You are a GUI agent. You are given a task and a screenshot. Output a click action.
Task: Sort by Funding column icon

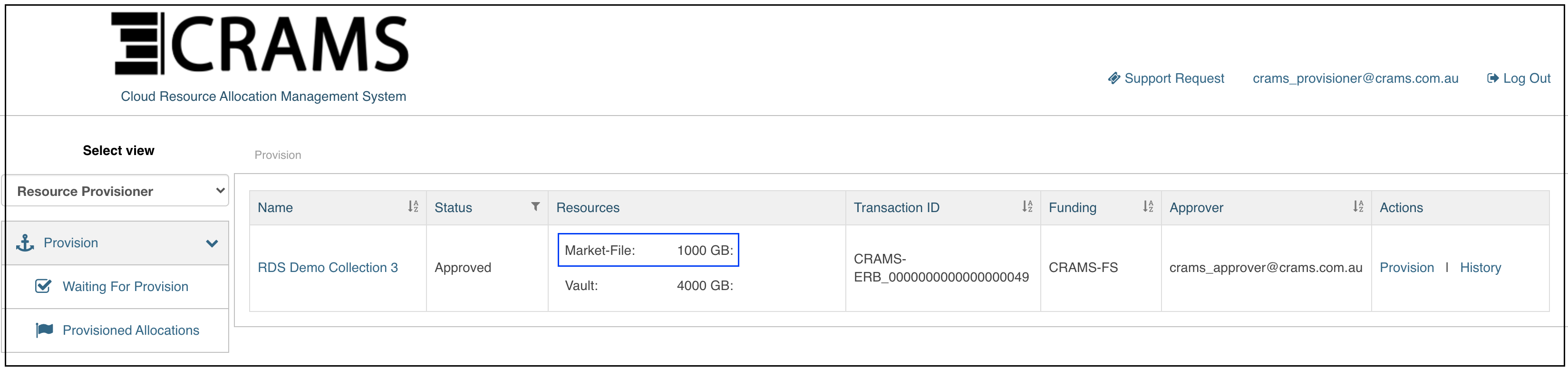pos(1147,206)
